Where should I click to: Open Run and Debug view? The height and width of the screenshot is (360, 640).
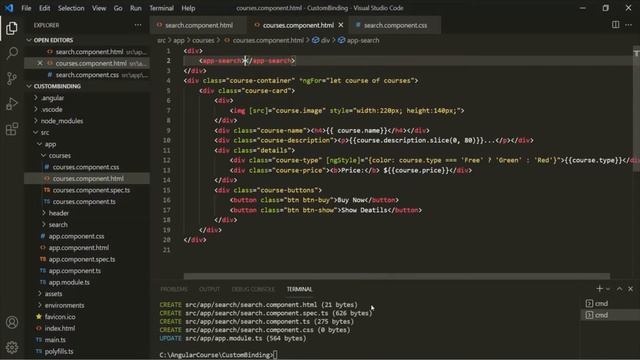[12, 104]
